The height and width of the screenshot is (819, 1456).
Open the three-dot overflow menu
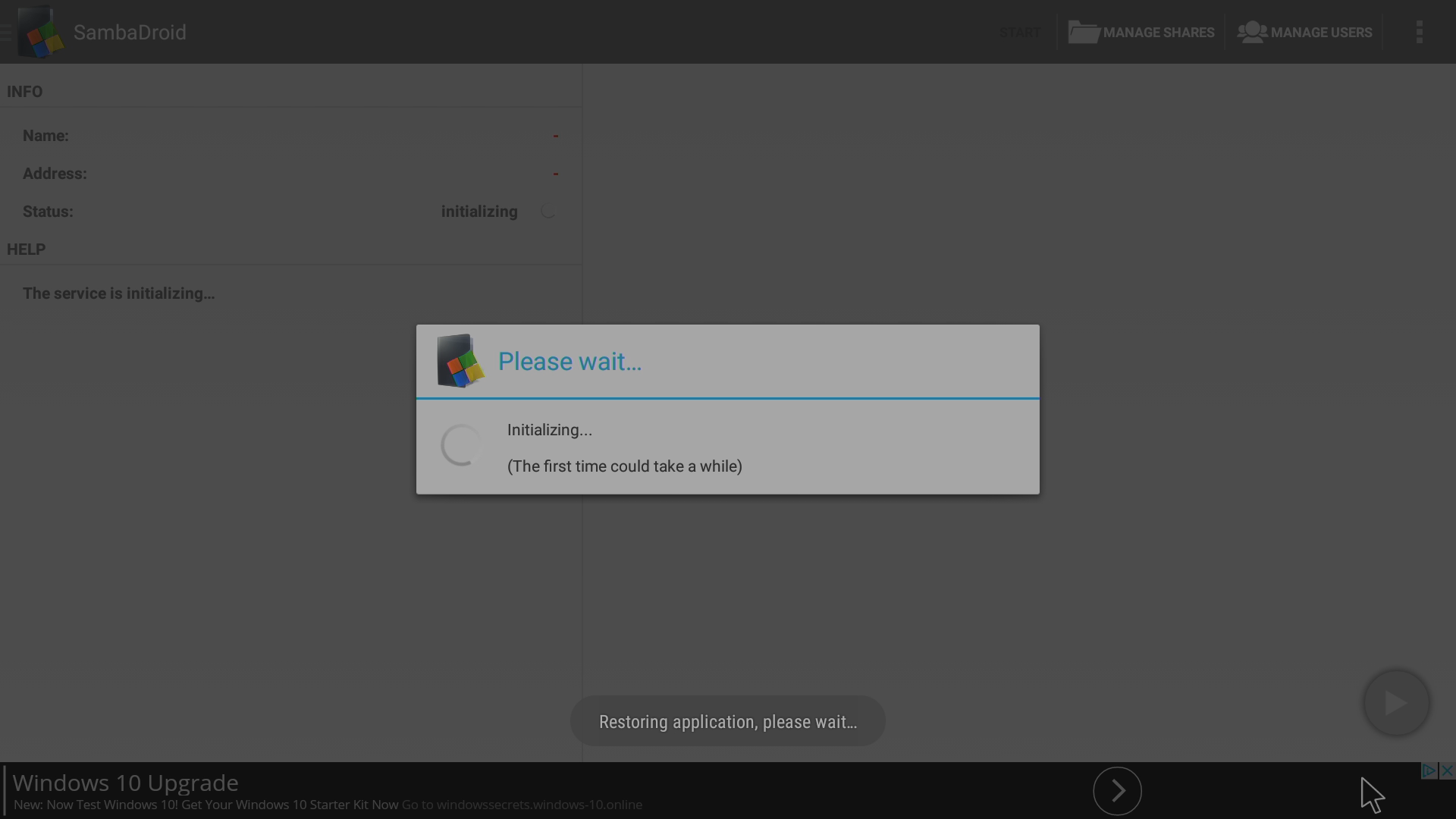(1419, 32)
